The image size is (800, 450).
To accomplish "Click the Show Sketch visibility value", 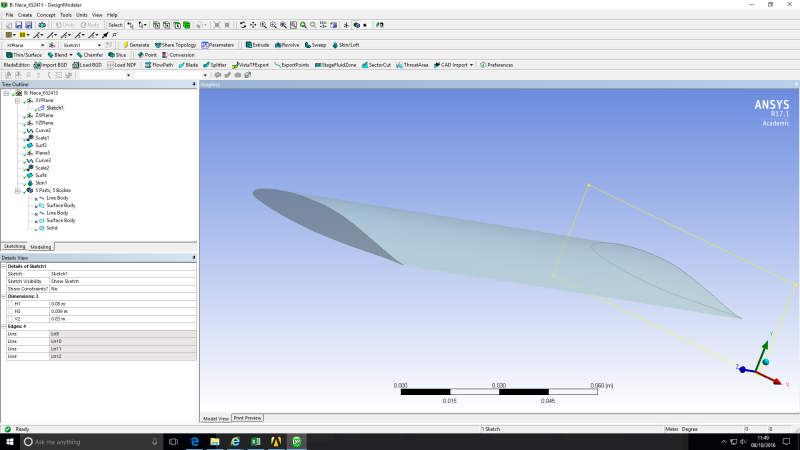I will point(122,282).
